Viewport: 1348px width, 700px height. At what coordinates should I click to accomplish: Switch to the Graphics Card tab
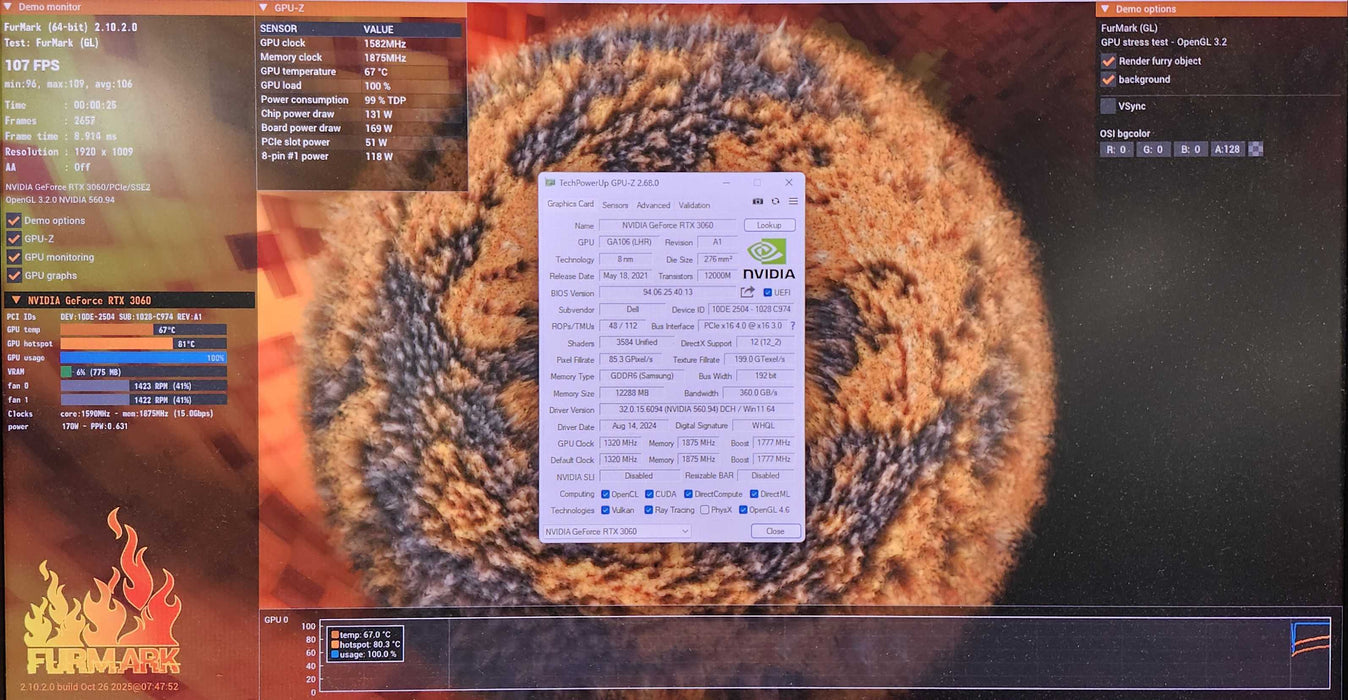(570, 204)
